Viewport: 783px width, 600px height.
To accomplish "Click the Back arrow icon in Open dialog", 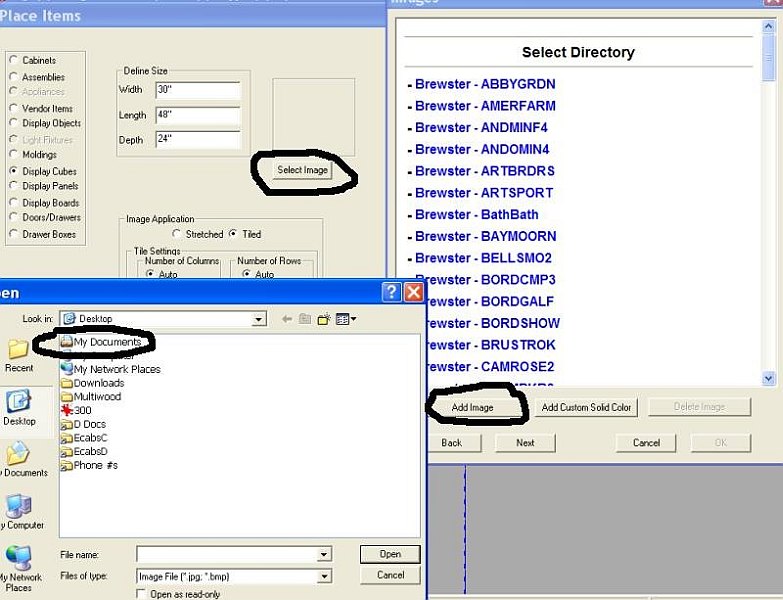I will coord(287,319).
